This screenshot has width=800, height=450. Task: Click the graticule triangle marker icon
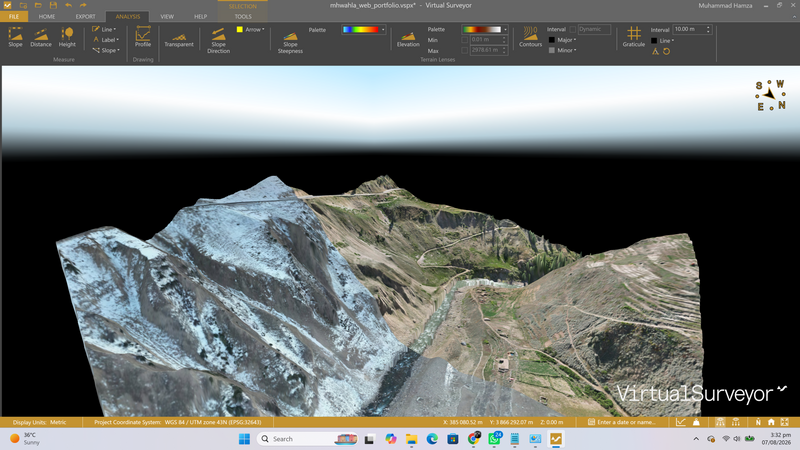656,52
